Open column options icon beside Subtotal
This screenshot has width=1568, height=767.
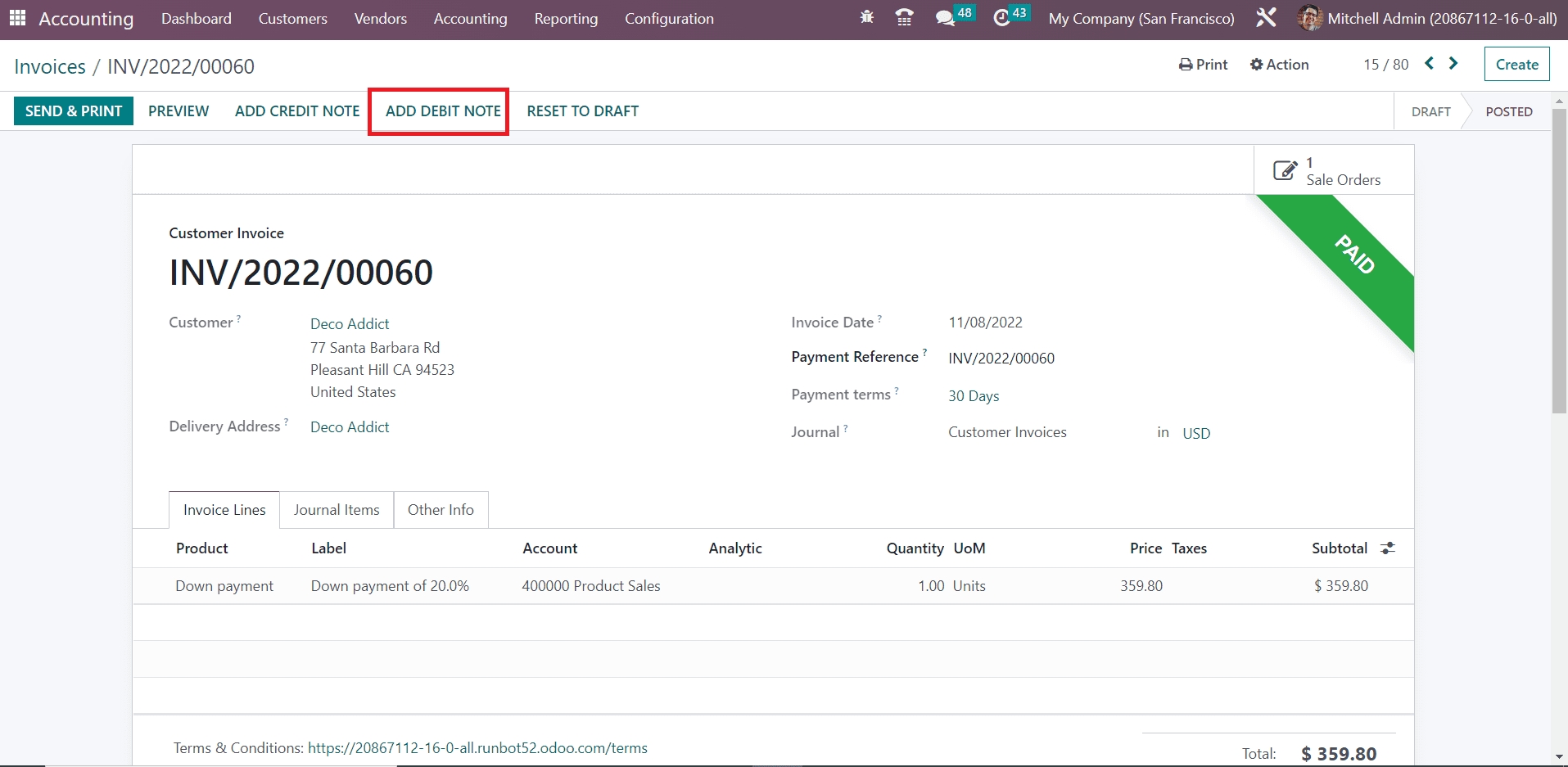click(1387, 548)
